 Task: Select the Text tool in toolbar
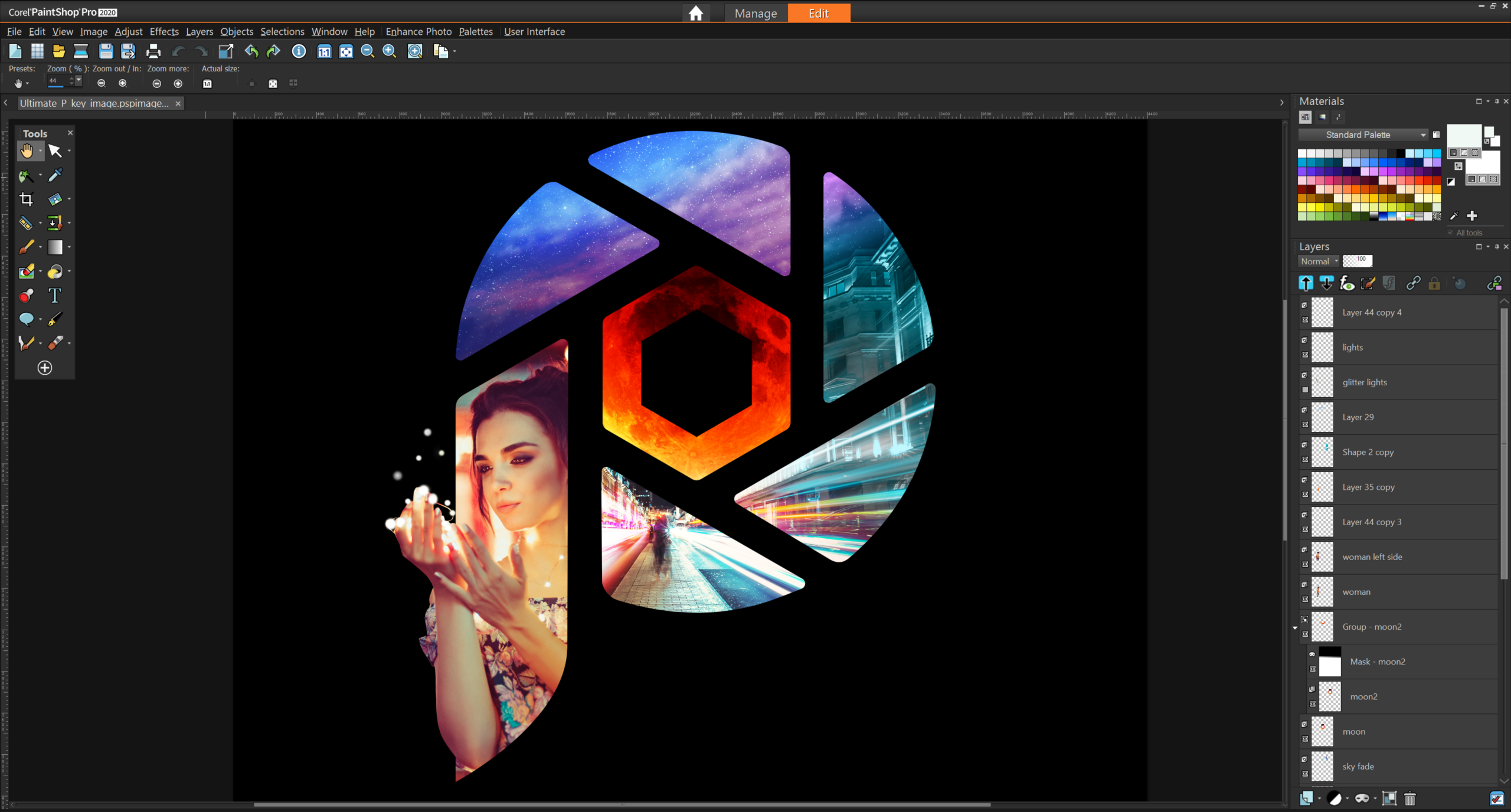55,295
